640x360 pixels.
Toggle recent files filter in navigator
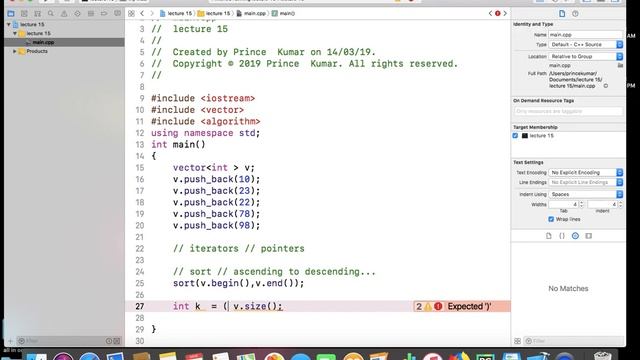point(109,341)
